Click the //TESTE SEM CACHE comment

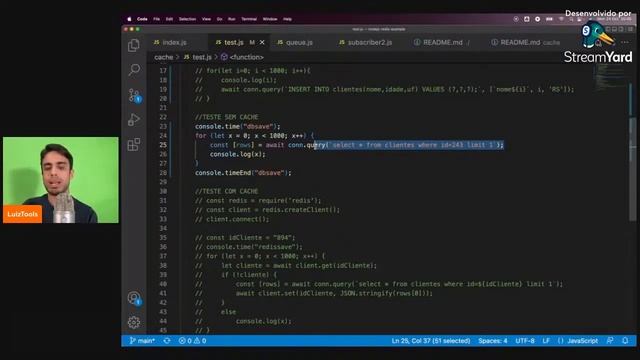tap(227, 117)
